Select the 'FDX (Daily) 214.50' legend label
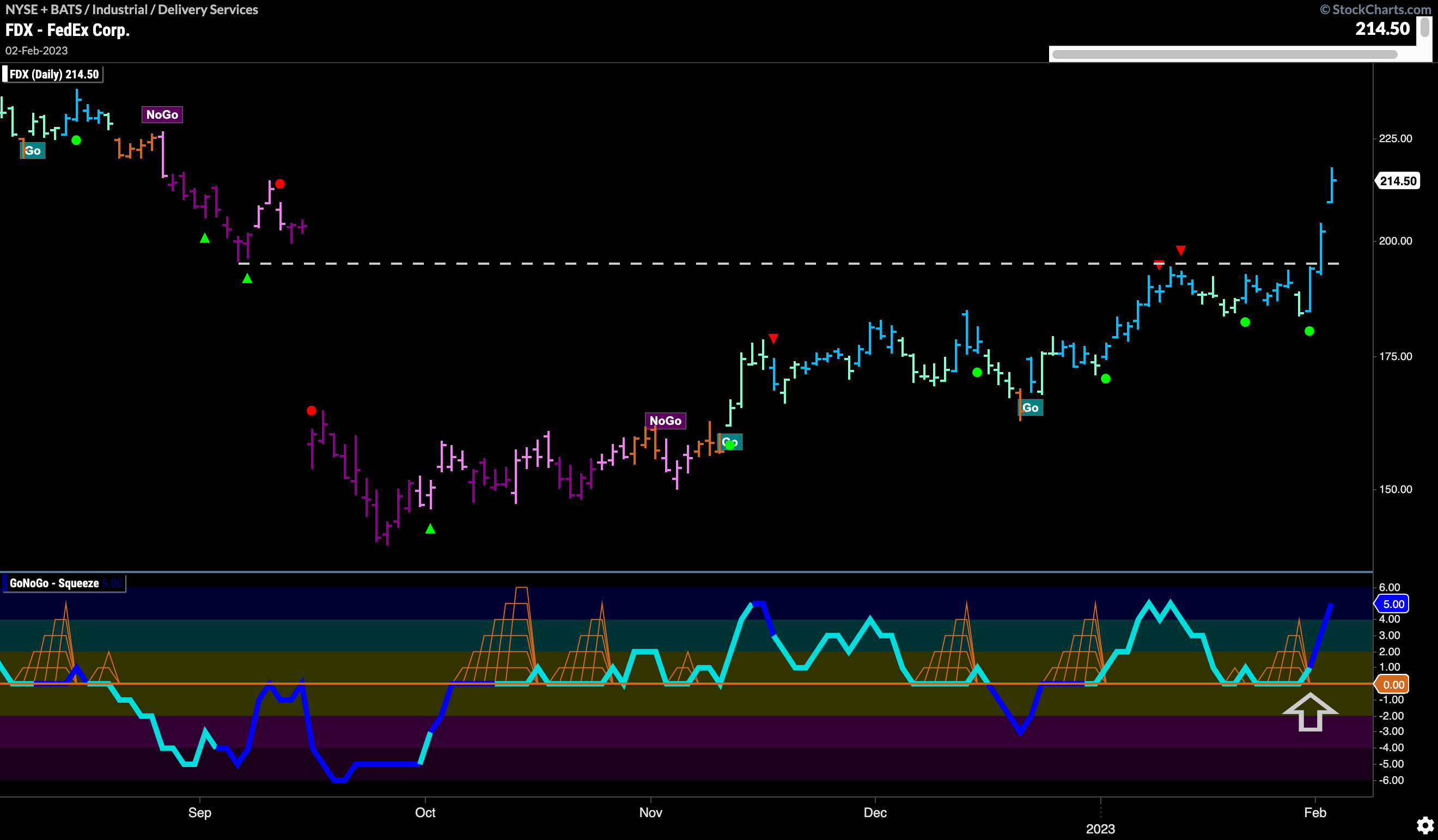 53,74
